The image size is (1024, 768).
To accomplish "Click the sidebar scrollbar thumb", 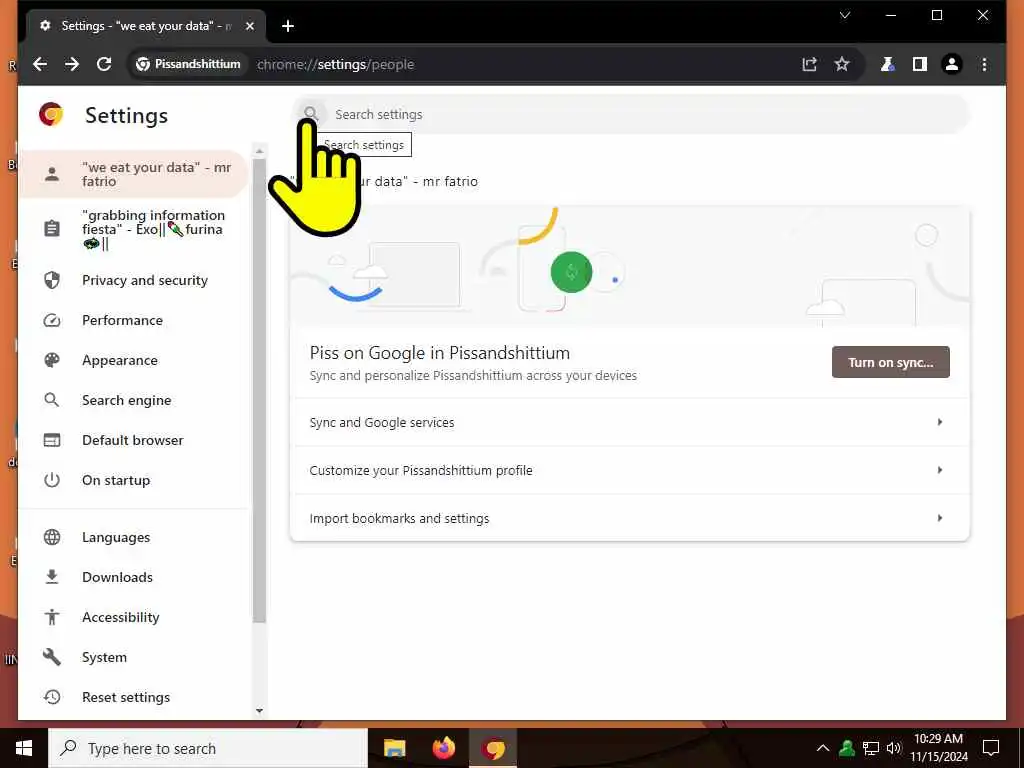I will click(259, 390).
